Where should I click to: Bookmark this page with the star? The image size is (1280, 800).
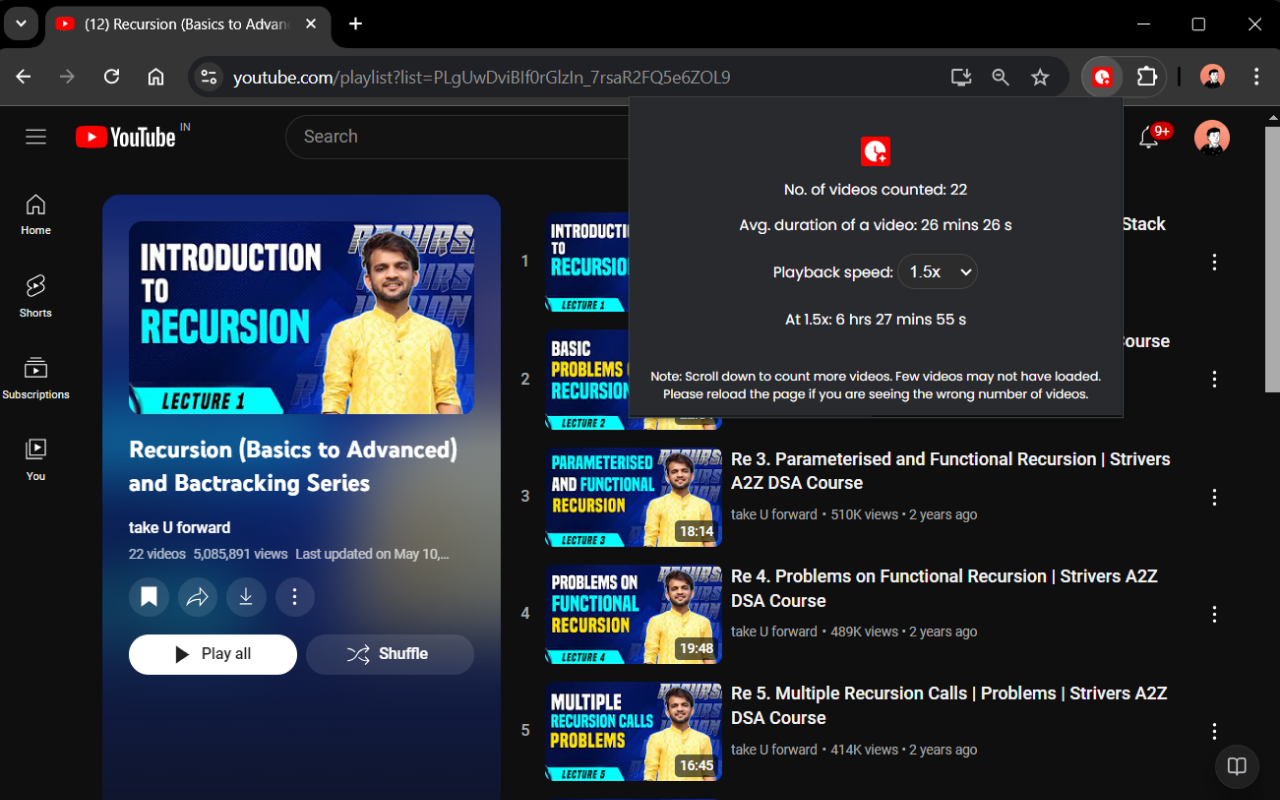coord(1040,77)
